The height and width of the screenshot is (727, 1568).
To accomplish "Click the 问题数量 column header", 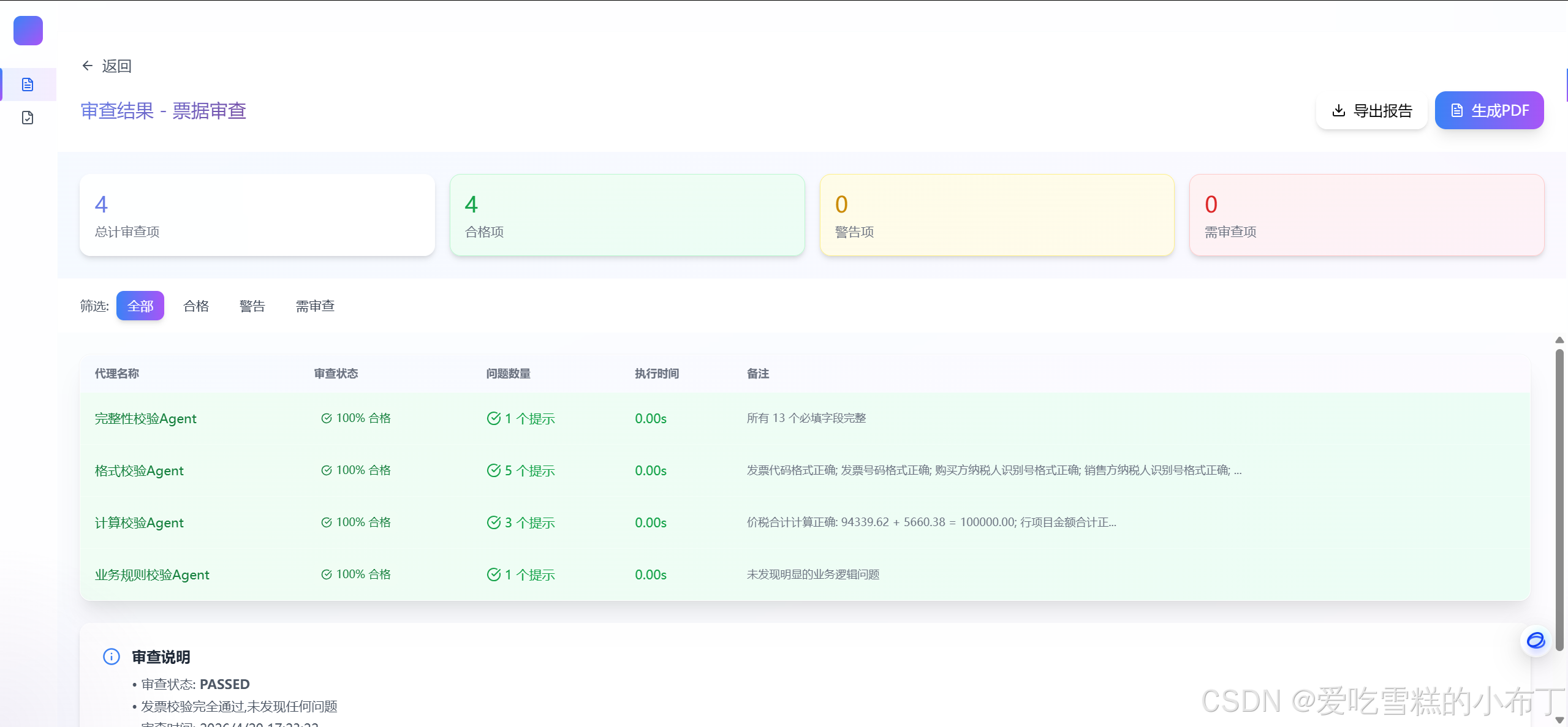I will coord(509,374).
